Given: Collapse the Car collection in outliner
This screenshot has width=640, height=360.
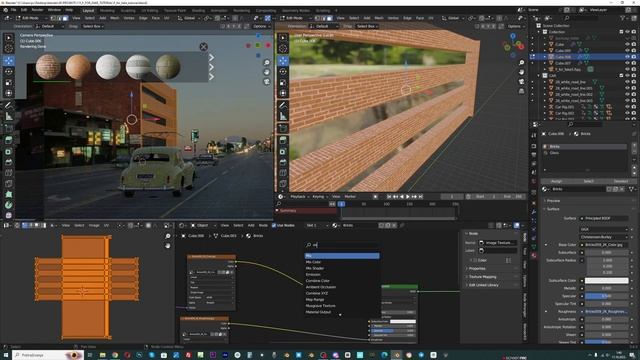Looking at the screenshot, I should (x=539, y=76).
